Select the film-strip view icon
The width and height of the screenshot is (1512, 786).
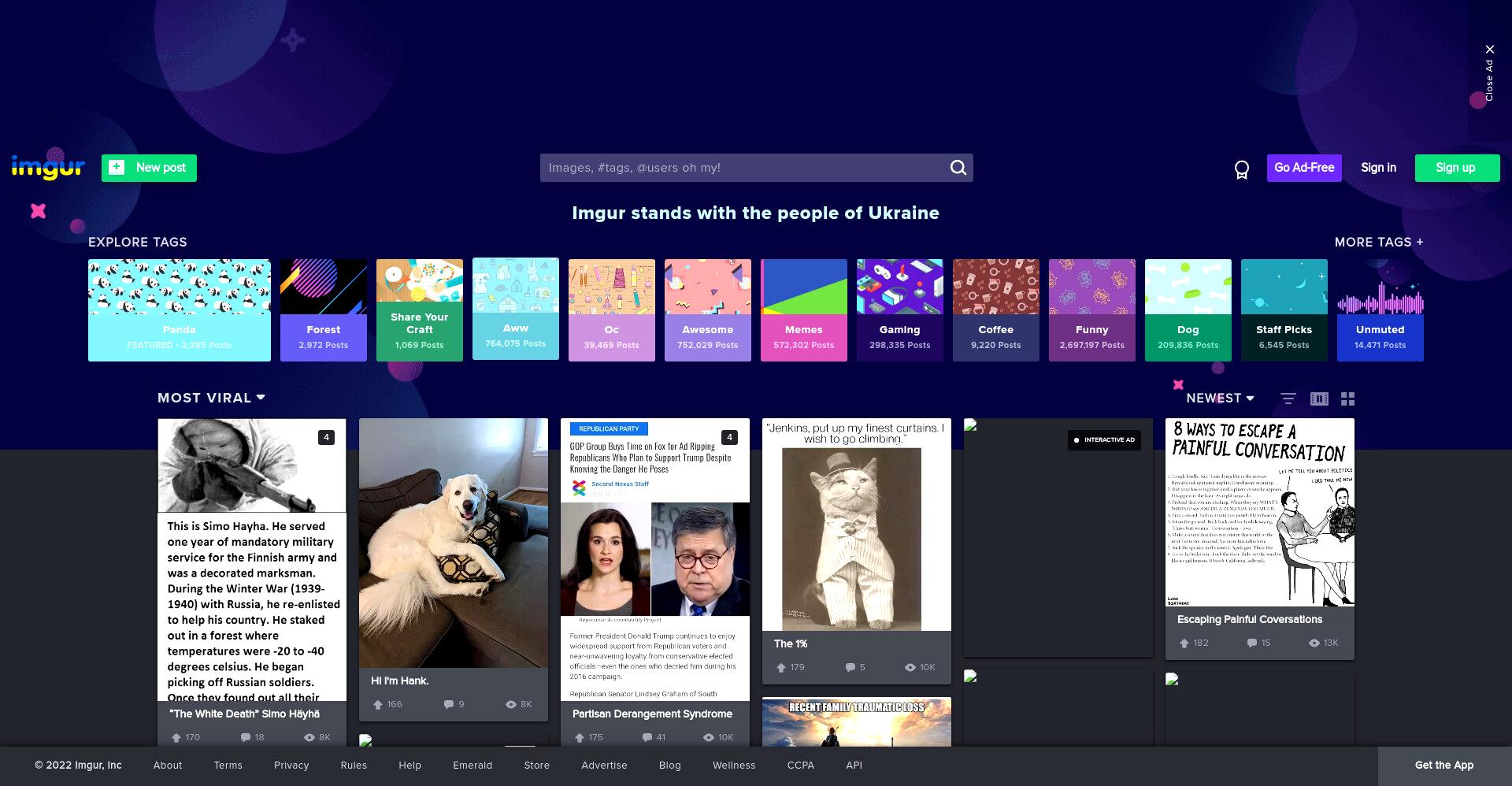tap(1319, 399)
